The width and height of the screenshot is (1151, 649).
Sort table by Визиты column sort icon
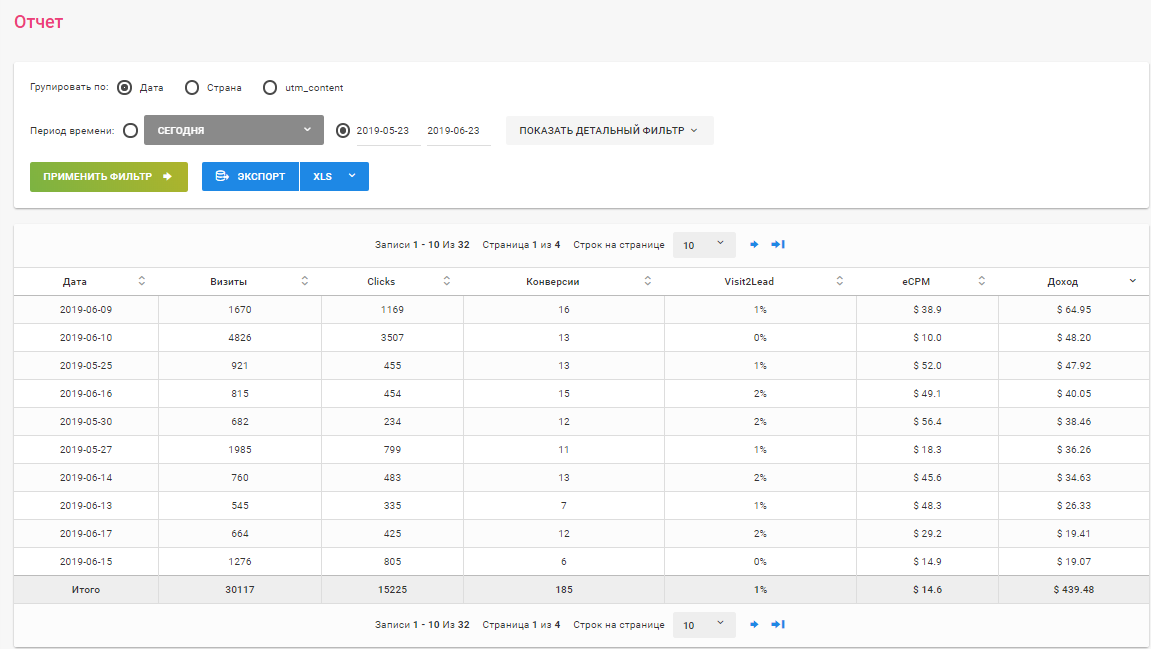point(305,281)
